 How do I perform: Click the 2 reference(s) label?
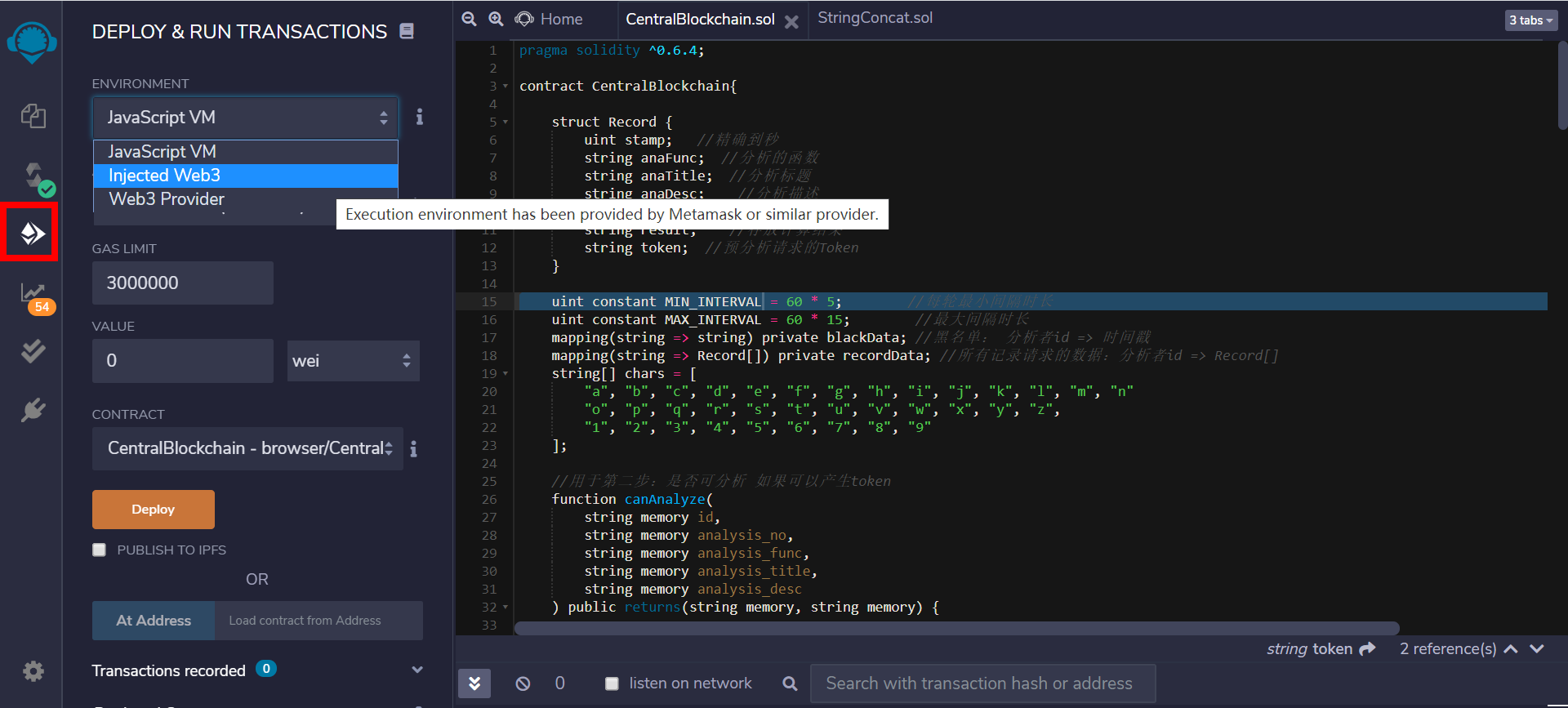coord(1448,648)
